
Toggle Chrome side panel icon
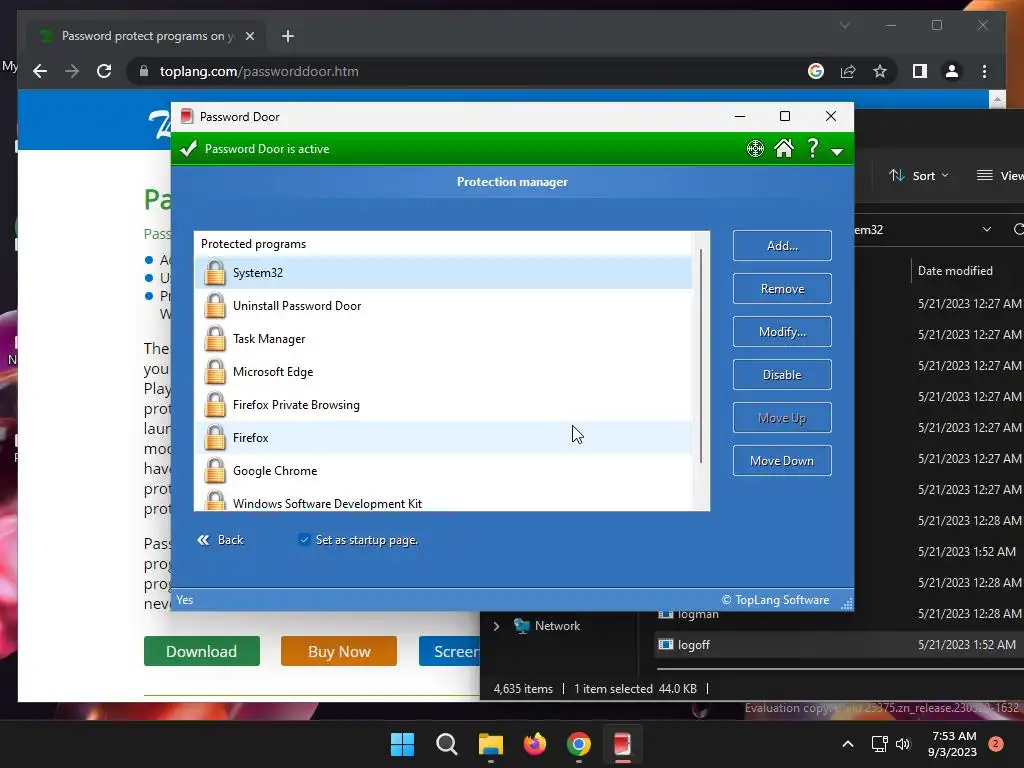point(920,71)
